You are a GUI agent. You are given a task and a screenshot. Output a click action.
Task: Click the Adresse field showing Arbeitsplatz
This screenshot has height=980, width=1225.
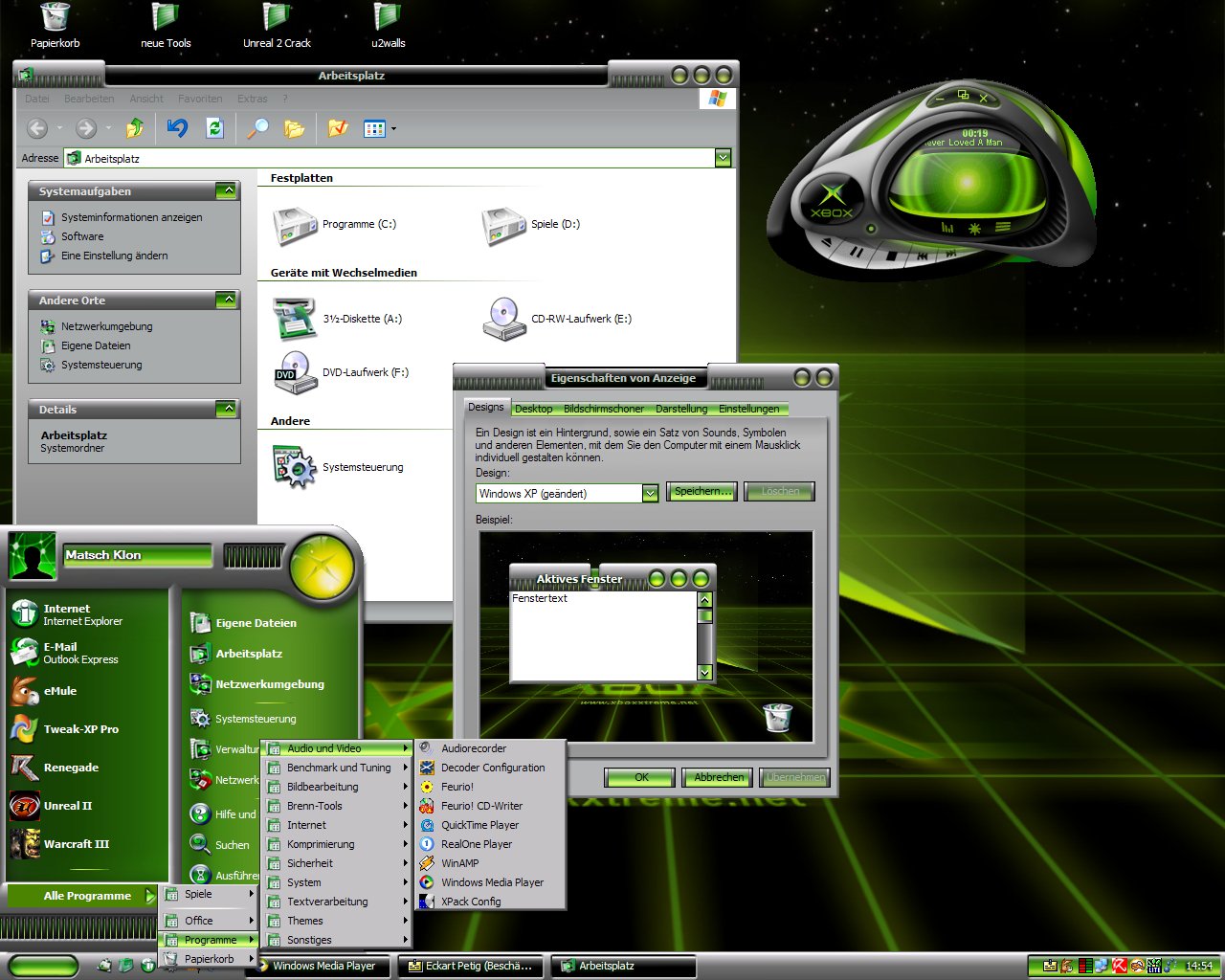click(x=390, y=158)
